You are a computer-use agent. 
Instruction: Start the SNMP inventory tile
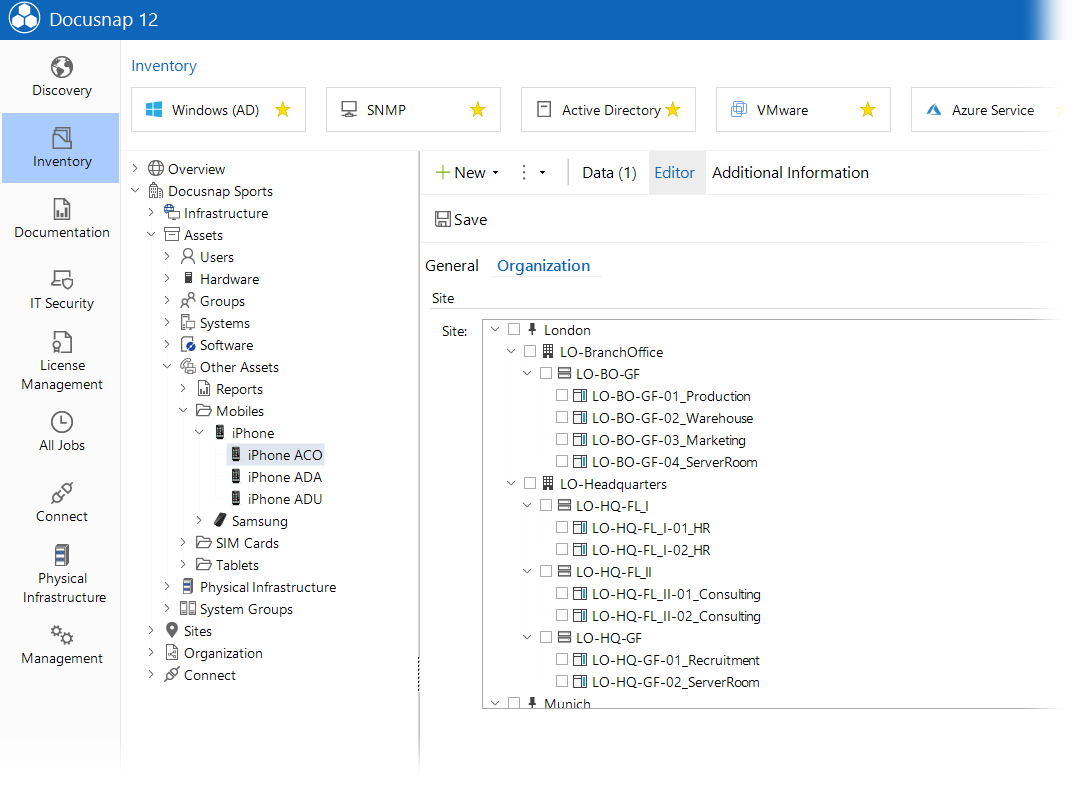414,110
